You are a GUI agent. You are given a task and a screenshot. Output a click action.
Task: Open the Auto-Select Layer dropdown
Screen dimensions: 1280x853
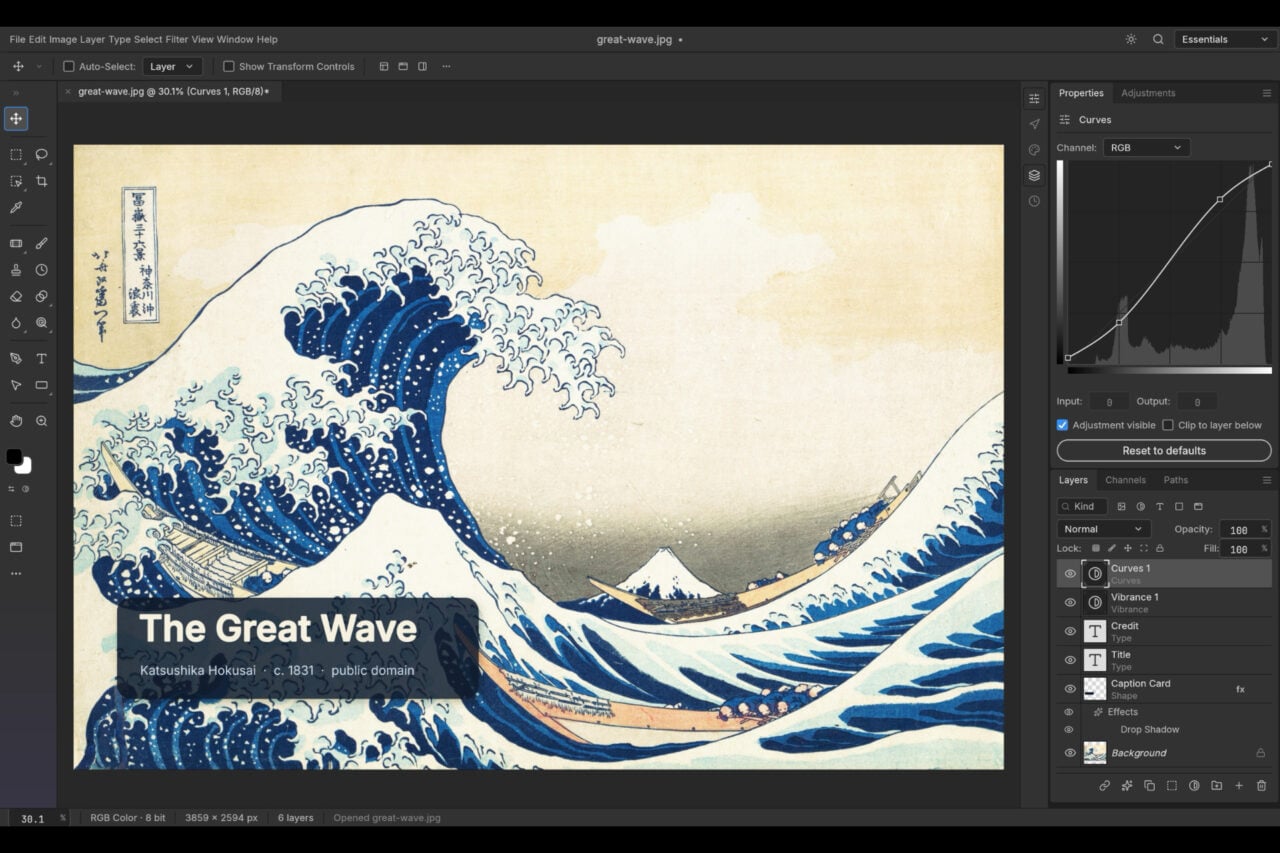172,67
